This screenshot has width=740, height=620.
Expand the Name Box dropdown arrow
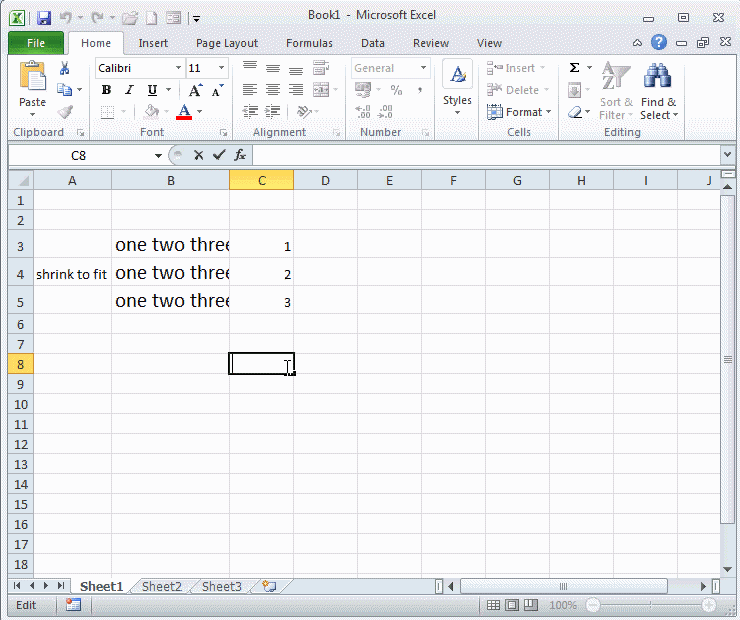pos(158,155)
